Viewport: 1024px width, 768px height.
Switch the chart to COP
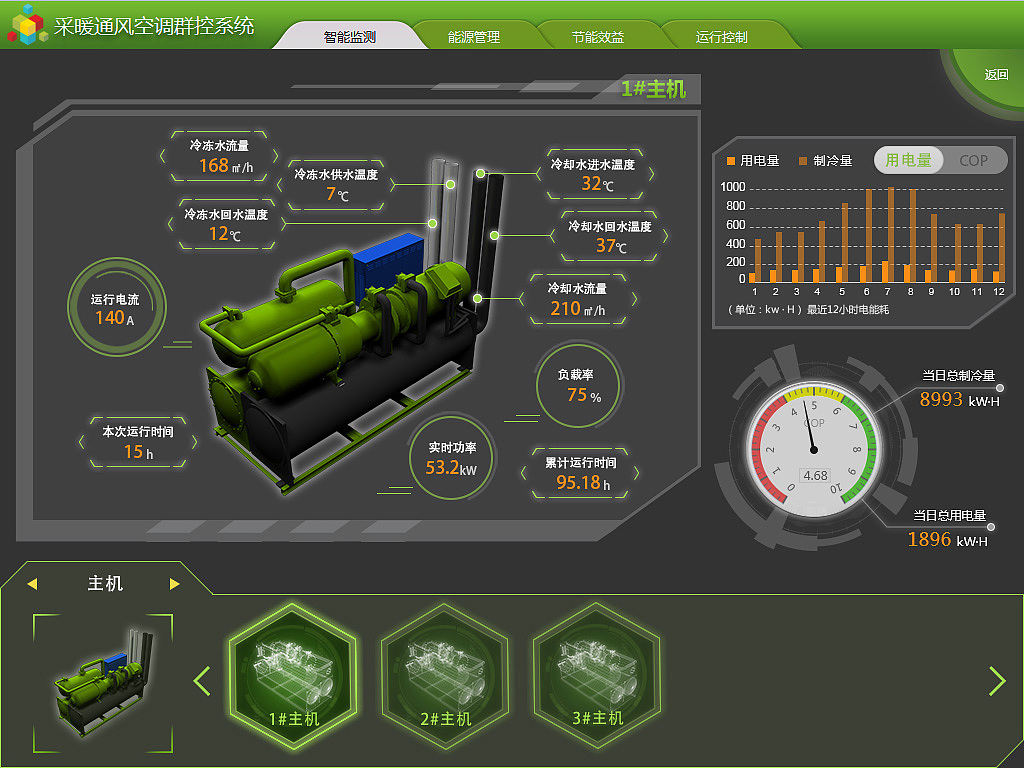coord(974,160)
